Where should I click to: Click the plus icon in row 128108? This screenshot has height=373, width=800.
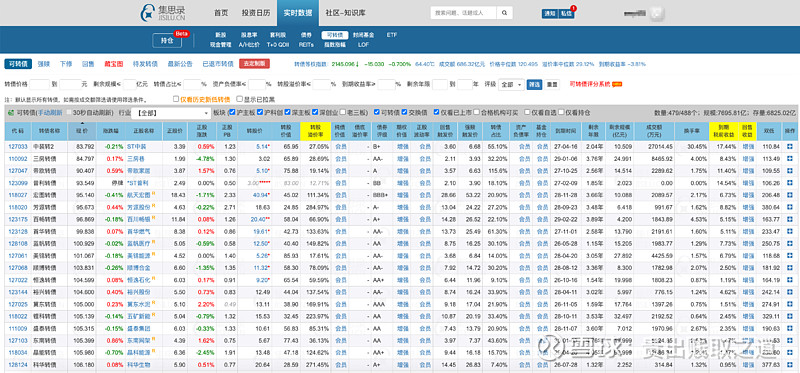pos(790,243)
